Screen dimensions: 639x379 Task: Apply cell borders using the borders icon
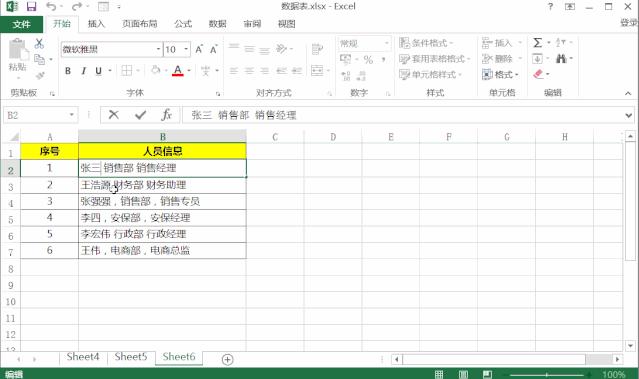point(127,71)
